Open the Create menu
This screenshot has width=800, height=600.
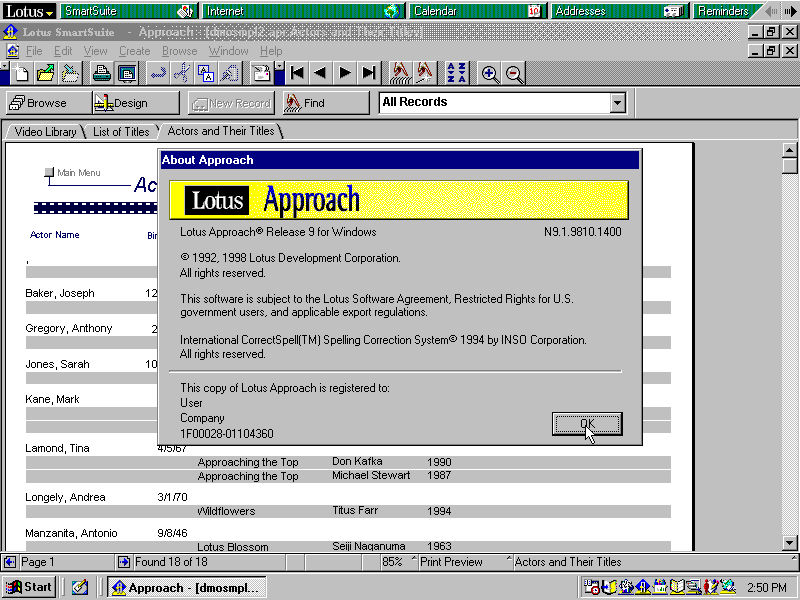tap(135, 51)
